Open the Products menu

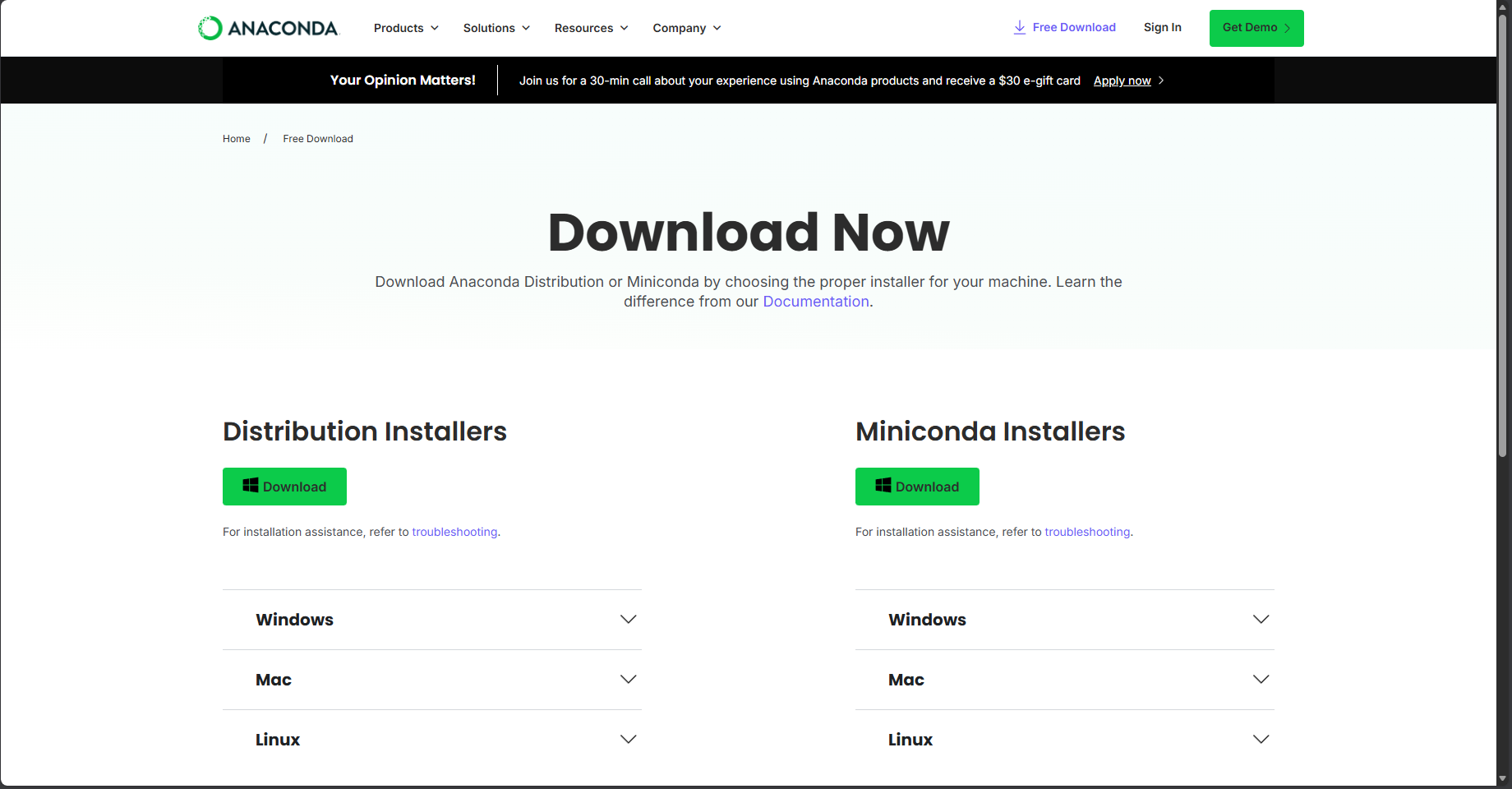pyautogui.click(x=406, y=28)
